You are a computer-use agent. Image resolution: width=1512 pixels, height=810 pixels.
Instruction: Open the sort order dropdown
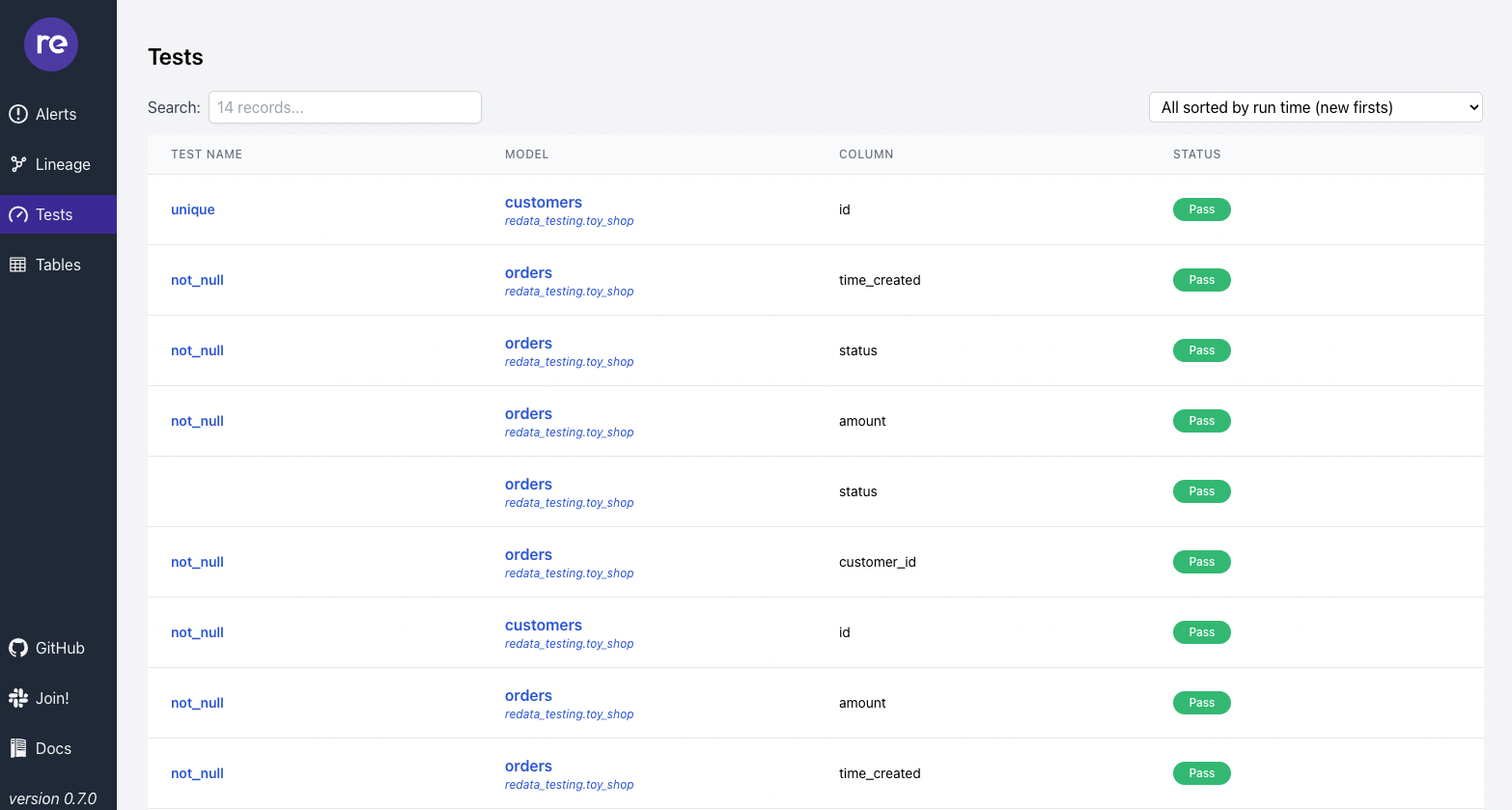(x=1315, y=107)
